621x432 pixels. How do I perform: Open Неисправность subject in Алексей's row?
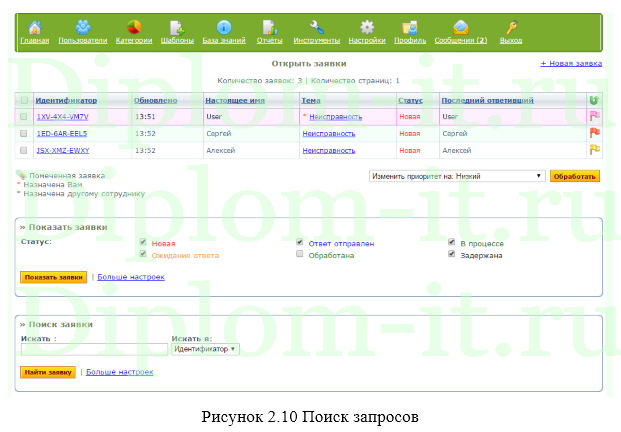(x=329, y=150)
